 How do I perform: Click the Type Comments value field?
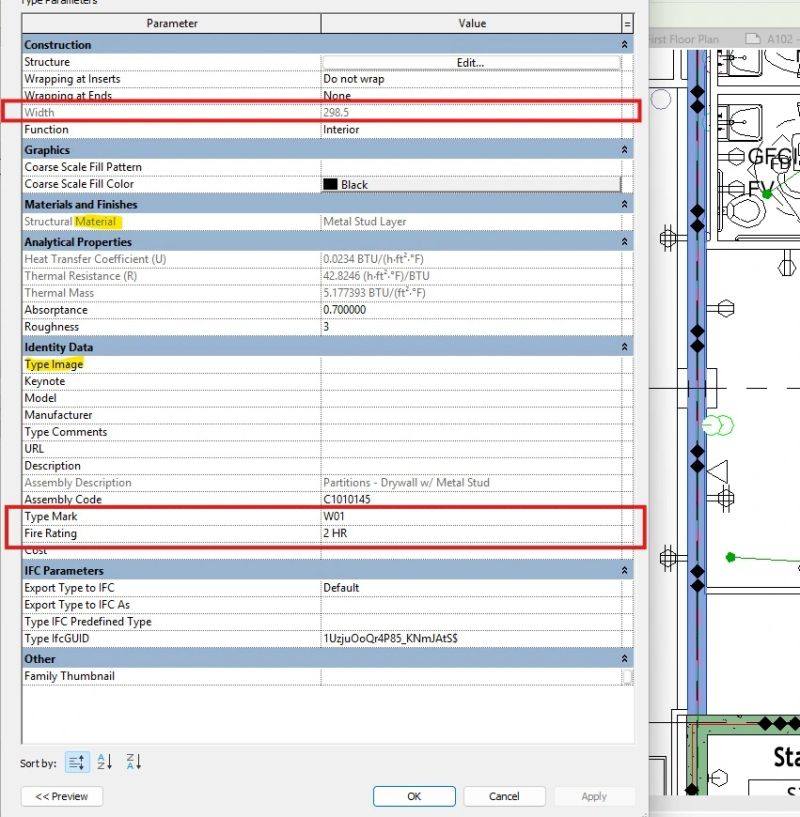point(471,432)
